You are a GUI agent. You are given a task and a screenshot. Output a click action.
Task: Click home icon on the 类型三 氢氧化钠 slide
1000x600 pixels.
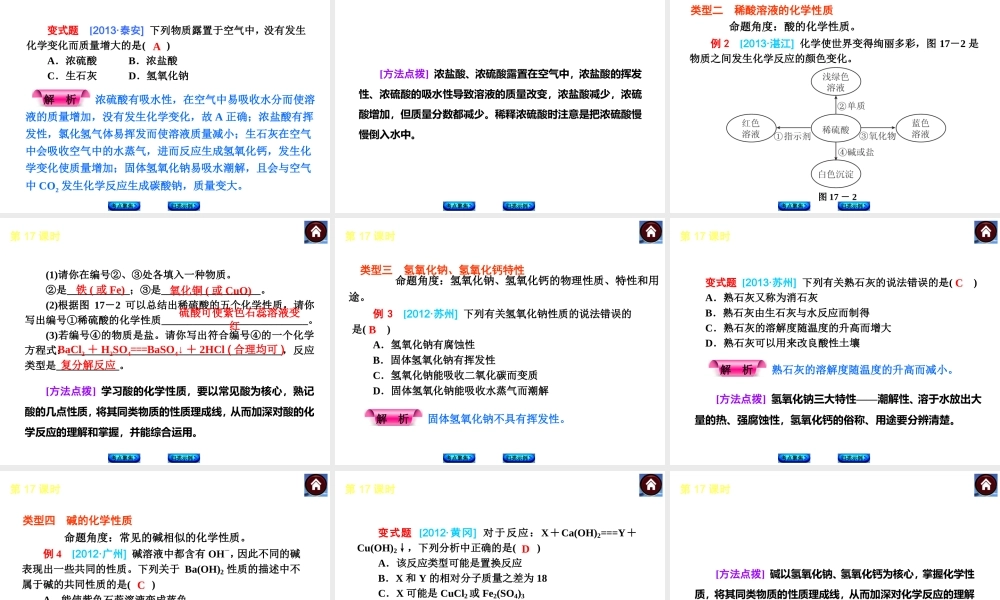click(651, 231)
